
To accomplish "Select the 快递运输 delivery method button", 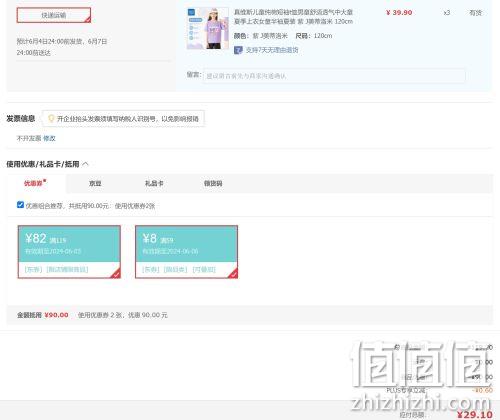I will pyautogui.click(x=54, y=15).
